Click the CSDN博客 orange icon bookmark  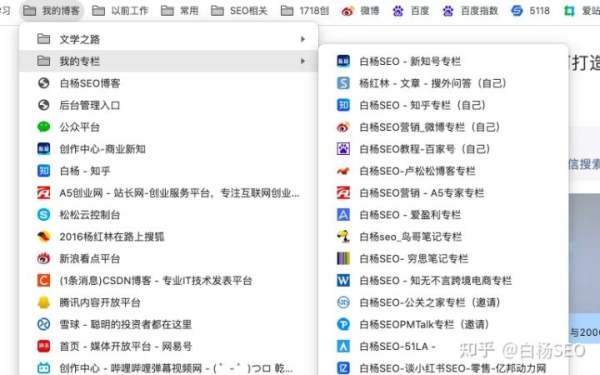click(44, 280)
